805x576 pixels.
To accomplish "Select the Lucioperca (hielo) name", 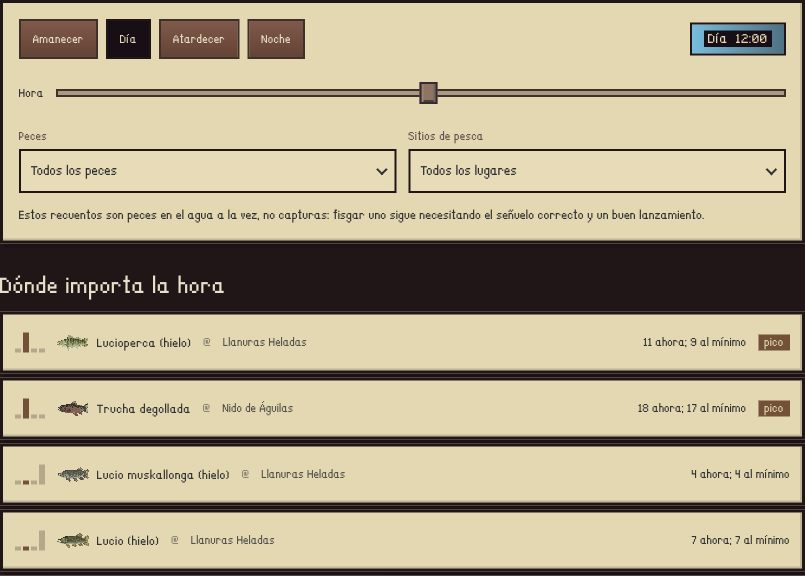I will click(x=143, y=342).
